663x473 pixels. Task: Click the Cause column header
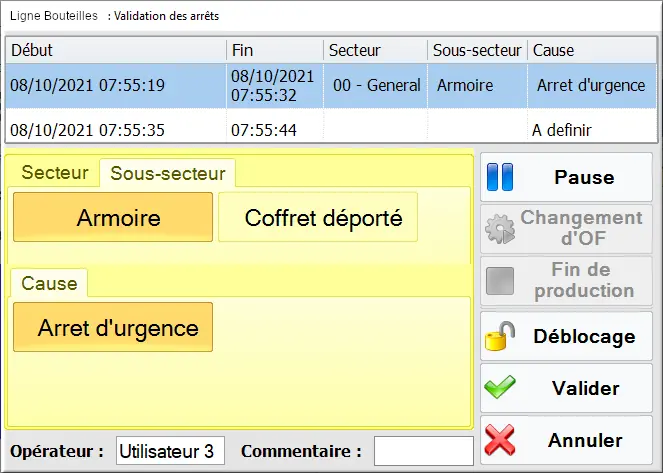(592, 50)
